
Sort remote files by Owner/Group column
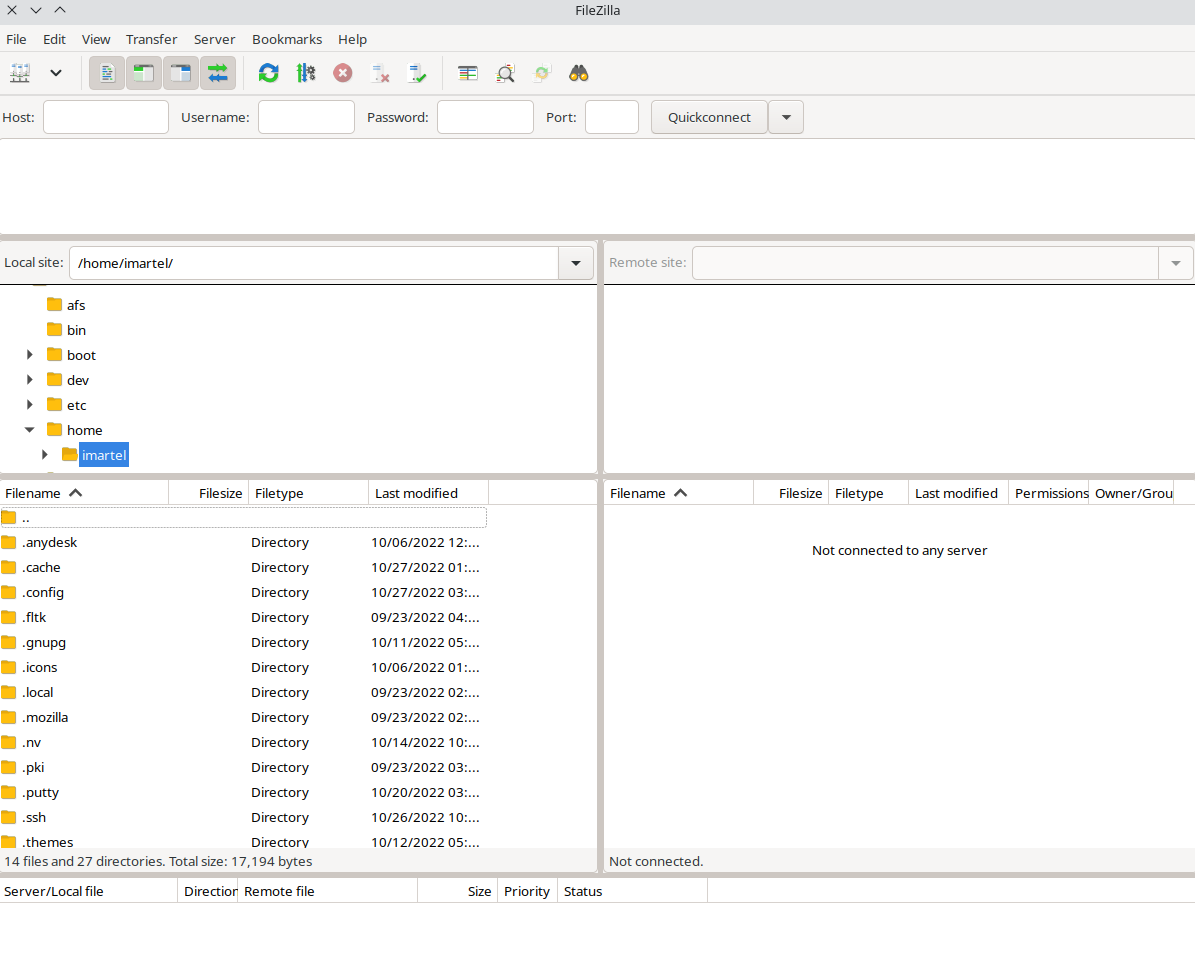pyautogui.click(x=1132, y=493)
